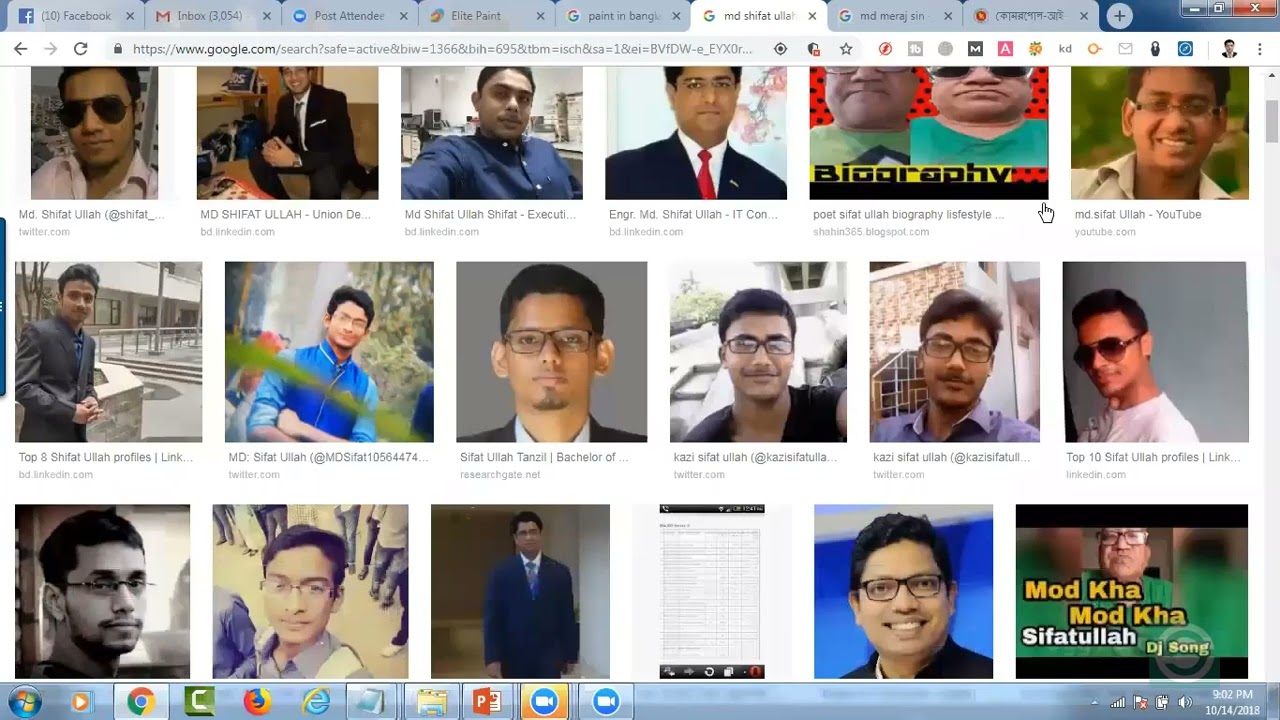Switch to the Elite Paint tab
The image size is (1280, 720).
coord(480,16)
